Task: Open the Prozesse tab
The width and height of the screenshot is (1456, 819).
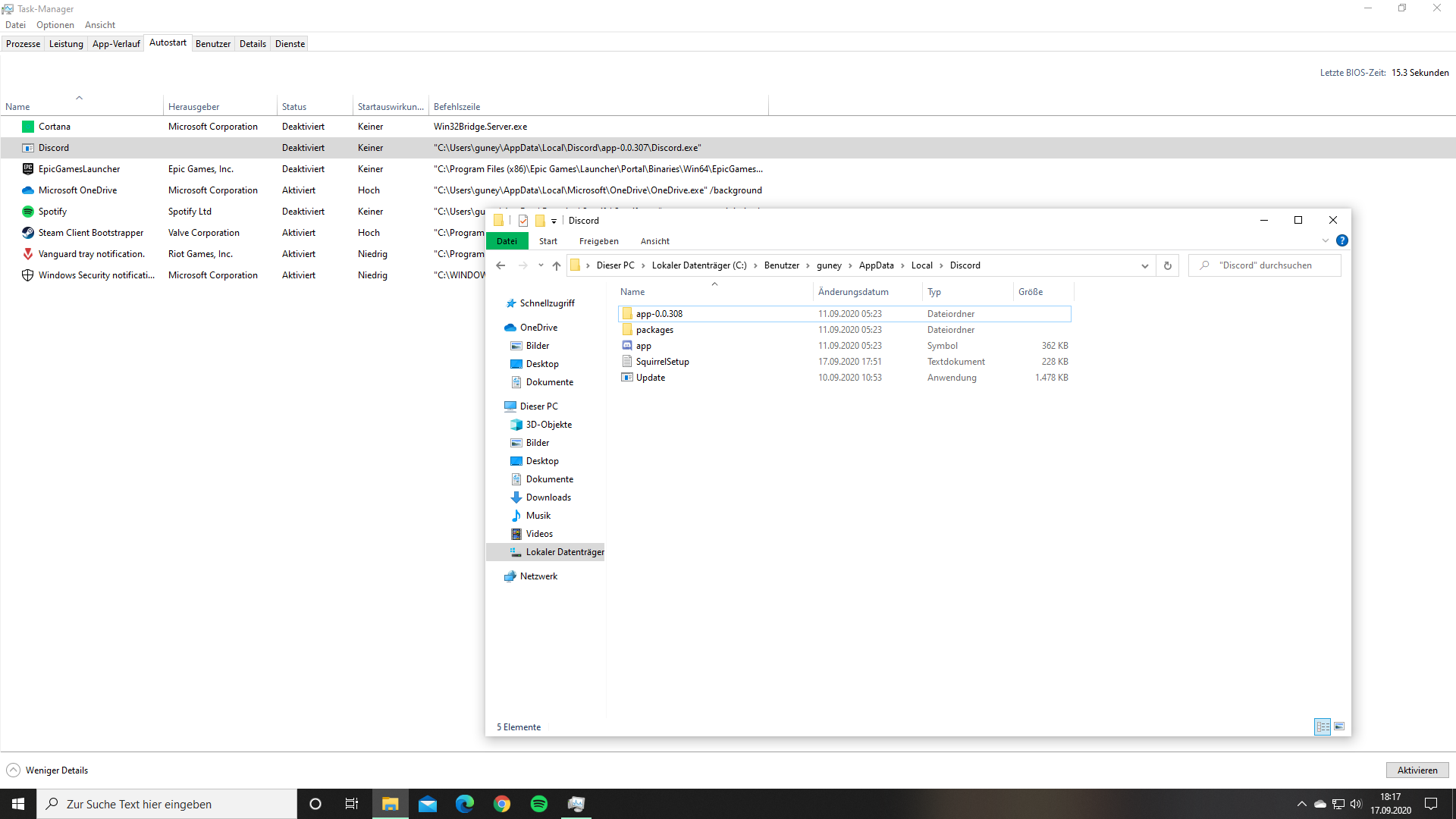Action: click(x=23, y=44)
